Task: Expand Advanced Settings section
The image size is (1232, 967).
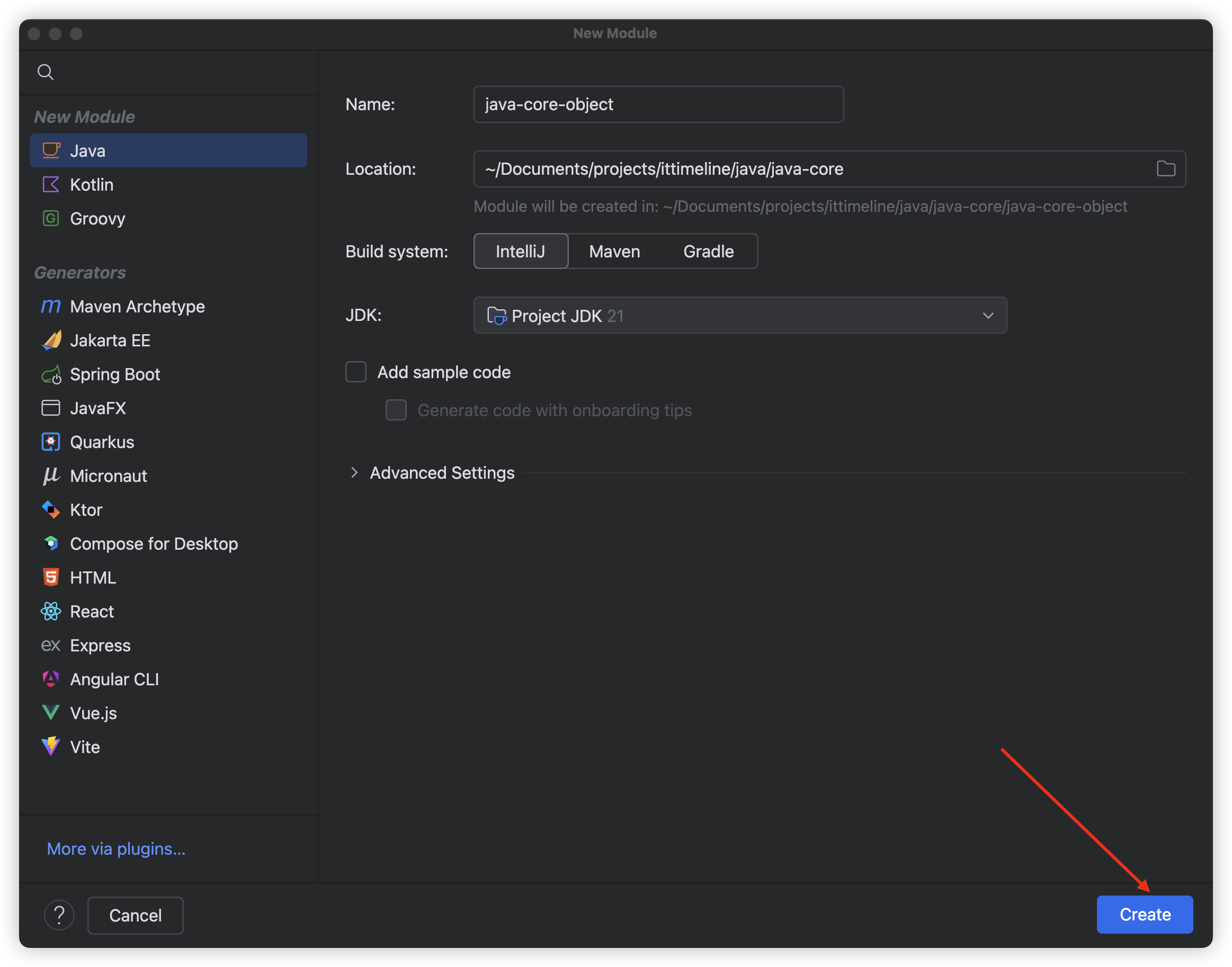Action: (354, 473)
